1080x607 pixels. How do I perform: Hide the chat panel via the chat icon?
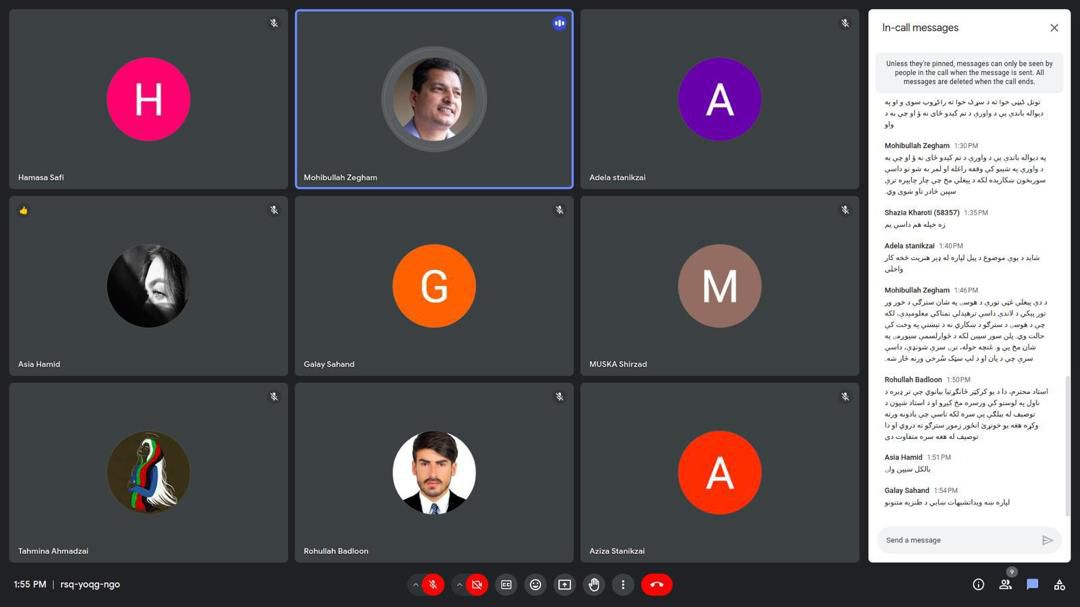click(x=1032, y=584)
